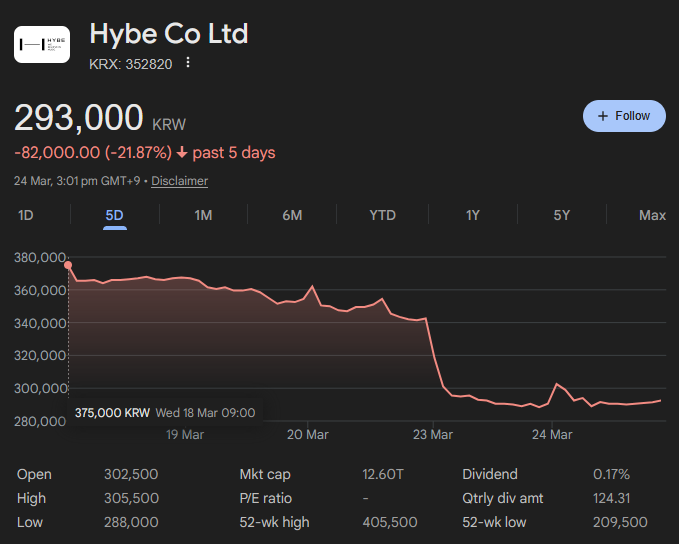
Task: Click the 20 Mar axis label
Action: 307,434
